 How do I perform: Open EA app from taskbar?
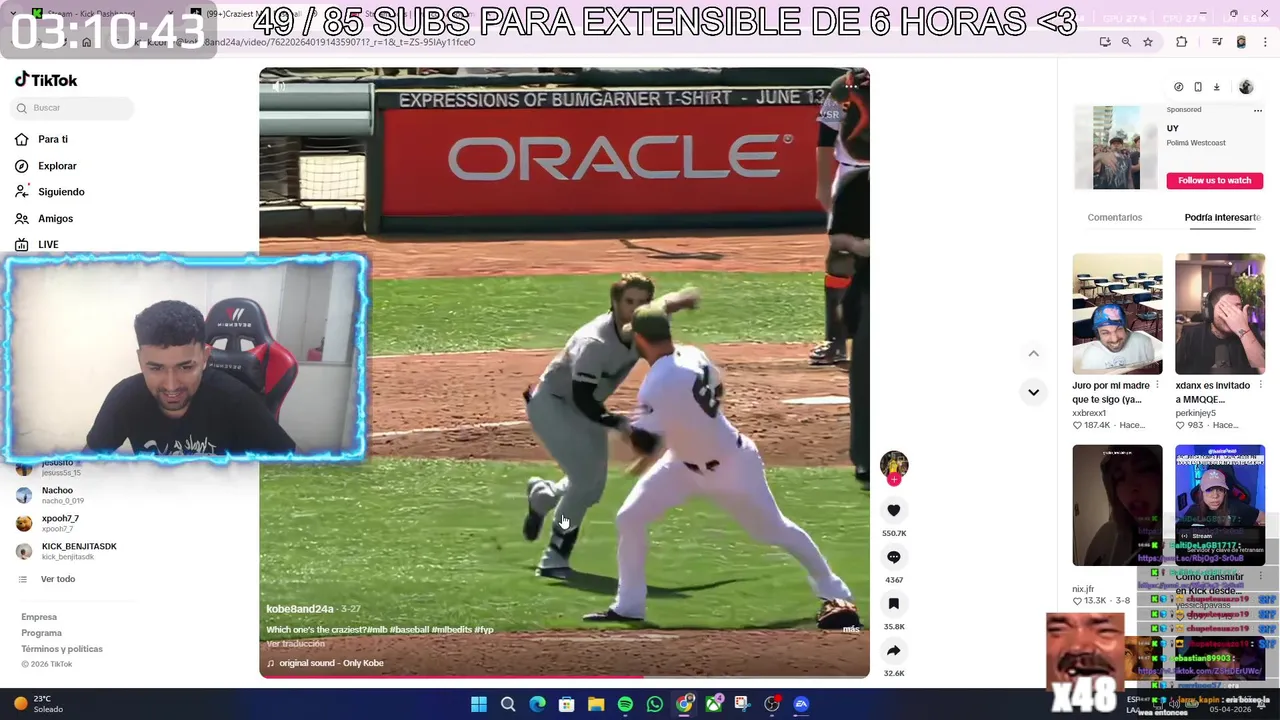pyautogui.click(x=801, y=704)
